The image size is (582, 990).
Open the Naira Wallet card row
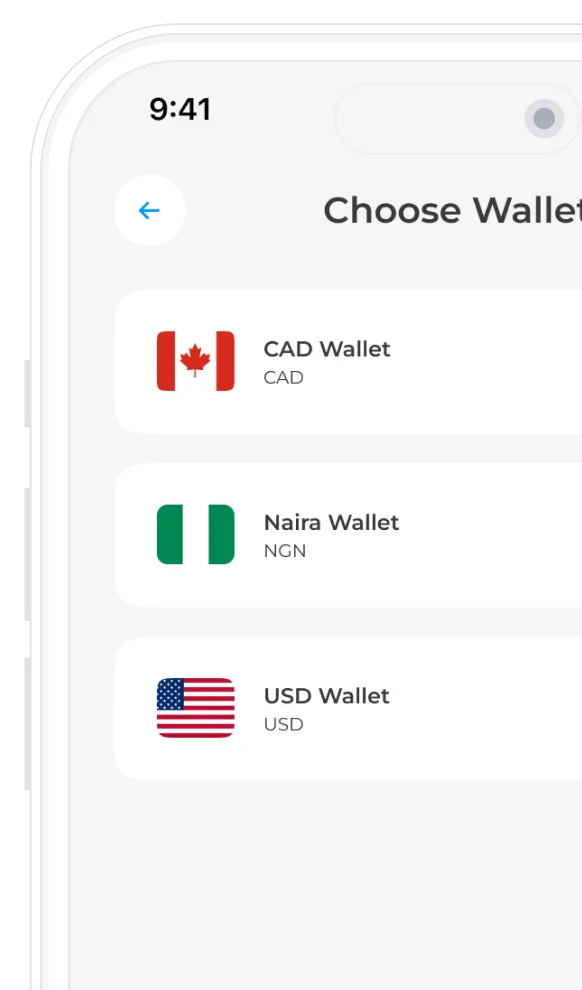[348, 535]
